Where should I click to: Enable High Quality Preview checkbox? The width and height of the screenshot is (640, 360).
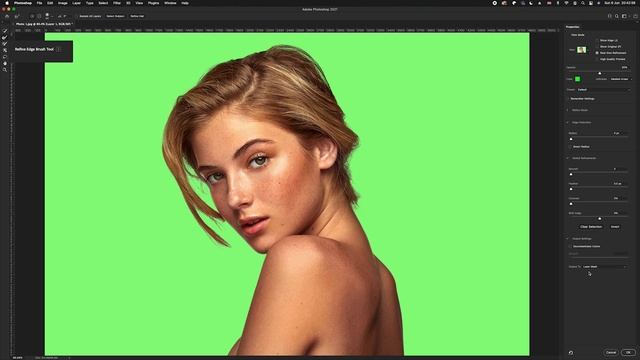tap(597, 59)
